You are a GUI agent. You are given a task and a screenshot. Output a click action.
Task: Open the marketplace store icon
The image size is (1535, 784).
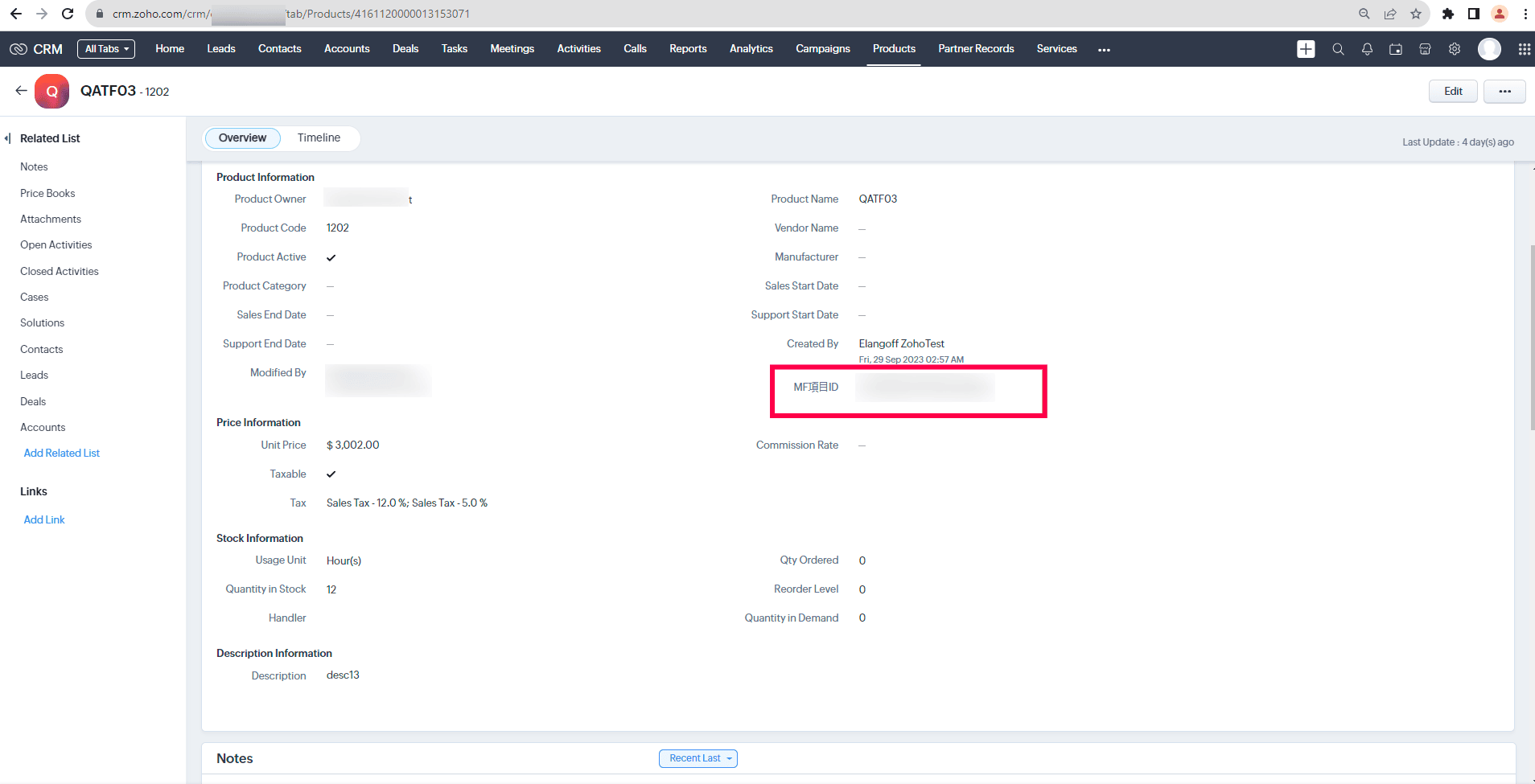tap(1425, 49)
